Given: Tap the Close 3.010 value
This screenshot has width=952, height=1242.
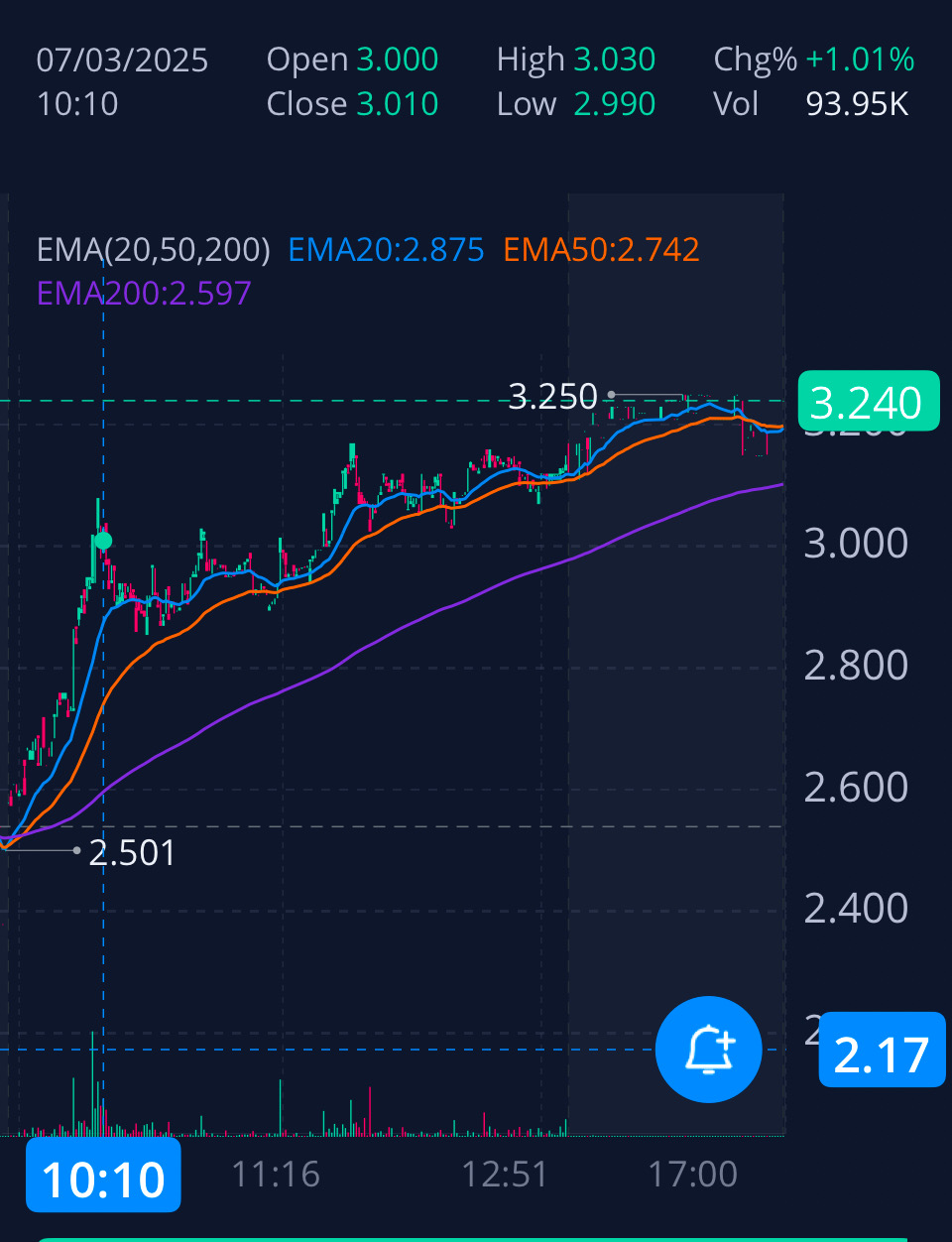Looking at the screenshot, I should coord(352,103).
